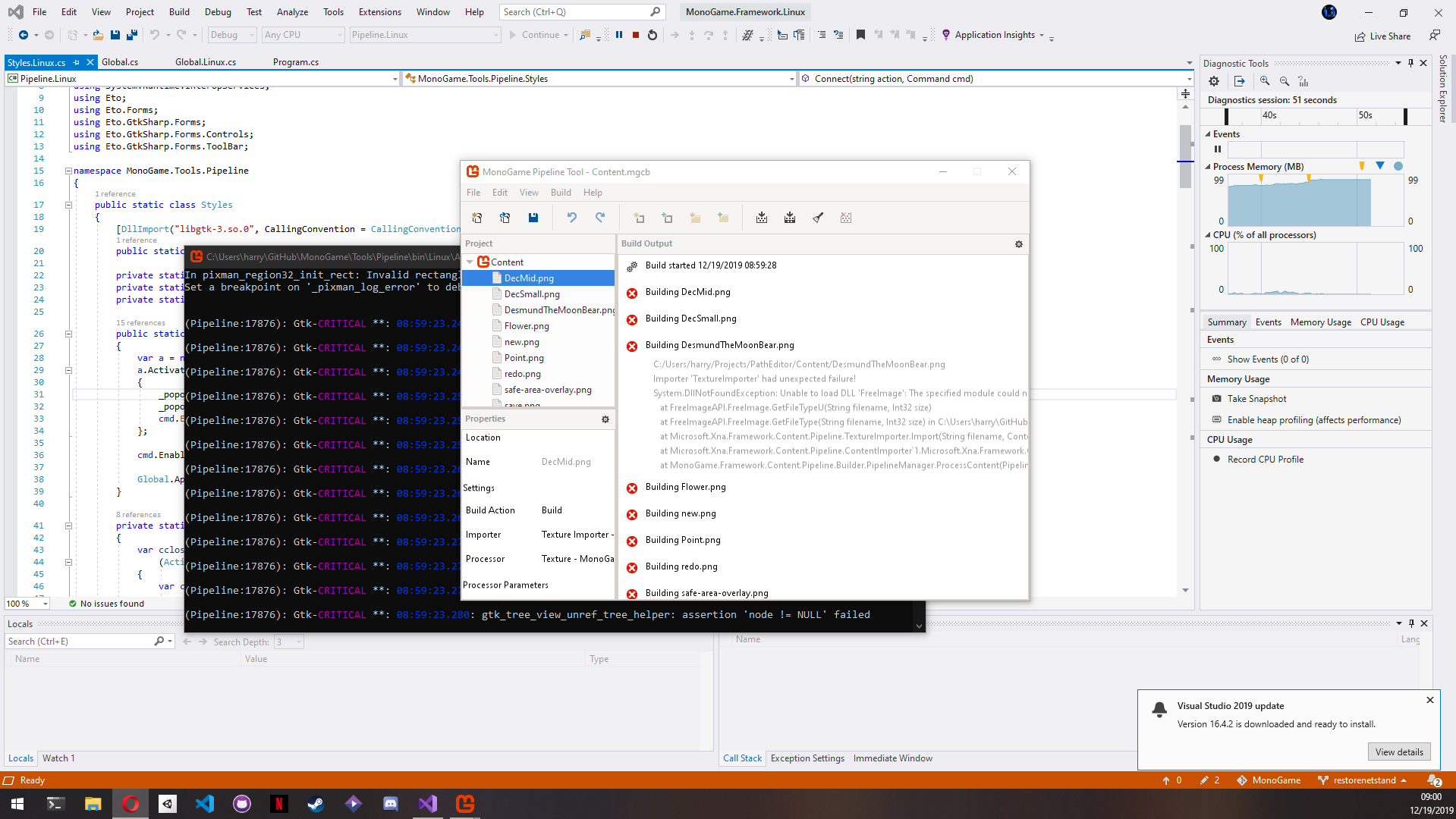
Task: Open MonoGame Pipeline Tool from the taskbar
Action: [x=464, y=803]
